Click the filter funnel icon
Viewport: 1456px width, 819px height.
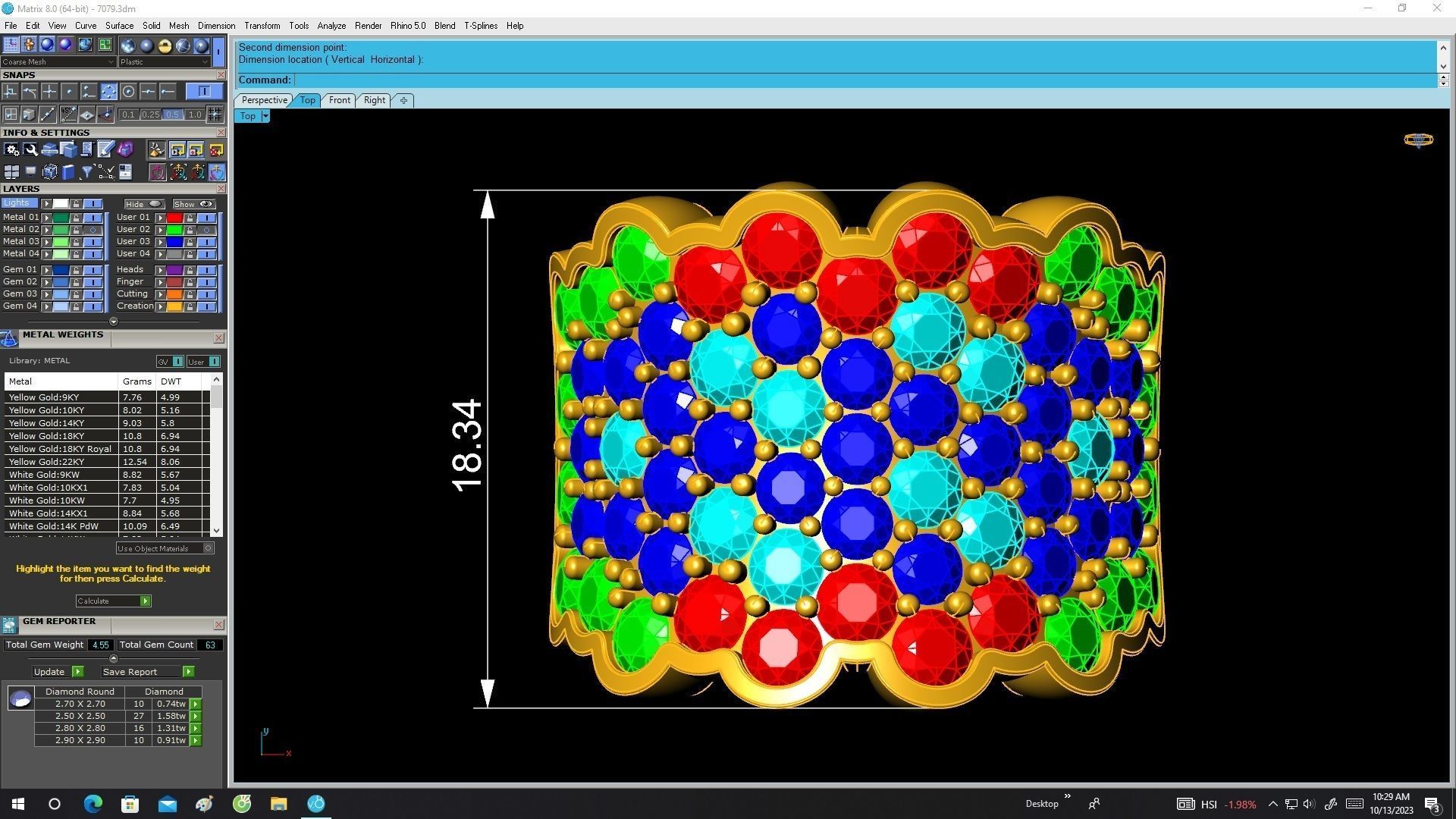point(86,172)
